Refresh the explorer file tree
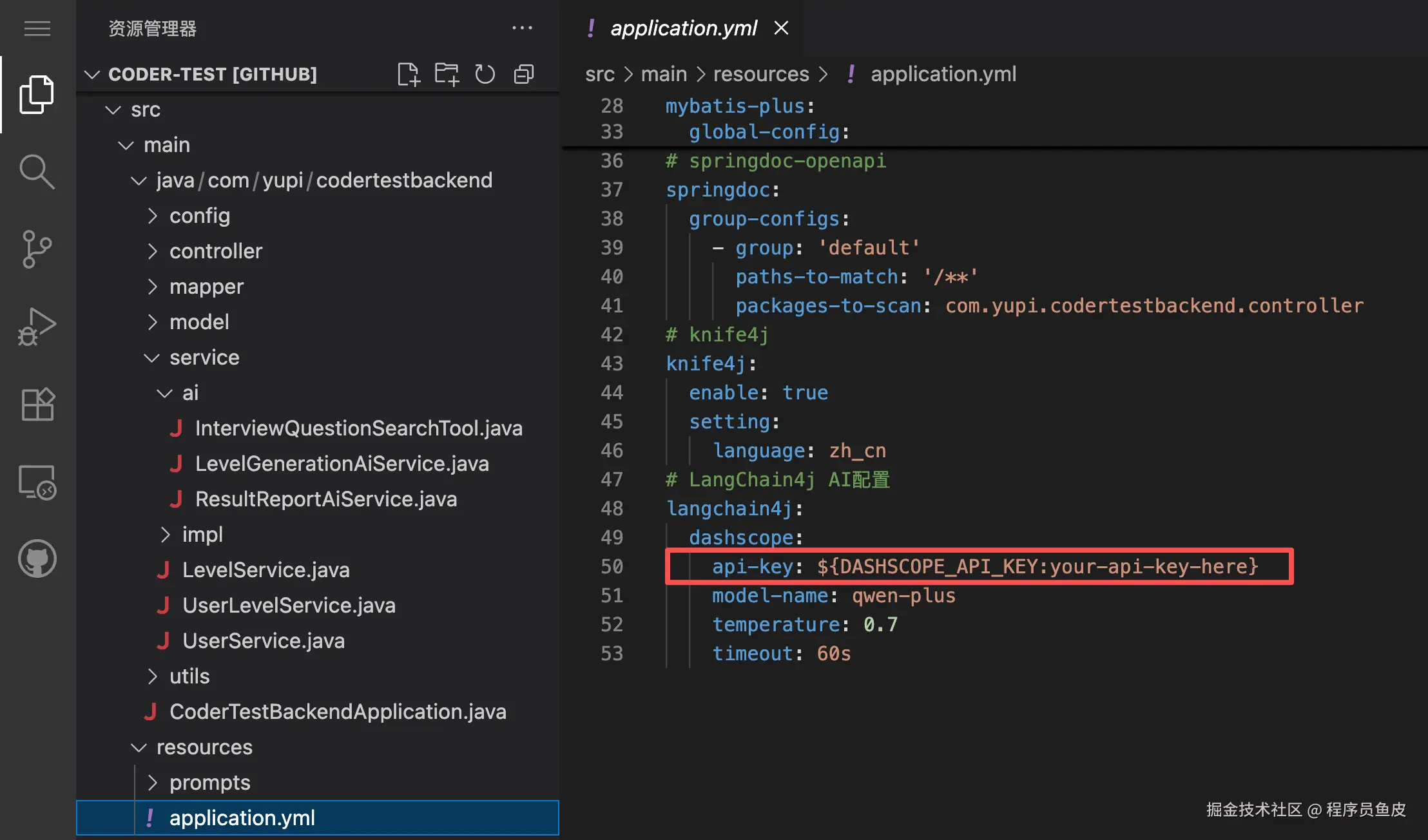Image resolution: width=1428 pixels, height=840 pixels. [485, 74]
